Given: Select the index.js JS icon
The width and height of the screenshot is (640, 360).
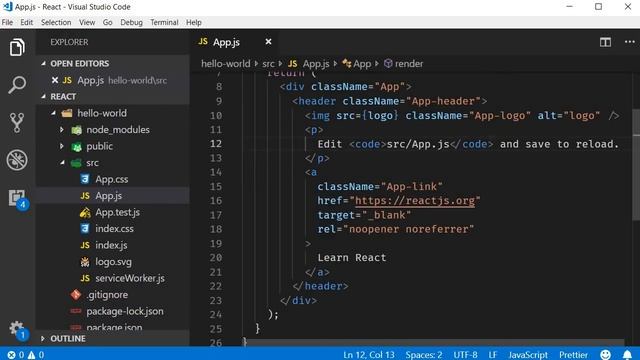Looking at the screenshot, I should pyautogui.click(x=85, y=245).
